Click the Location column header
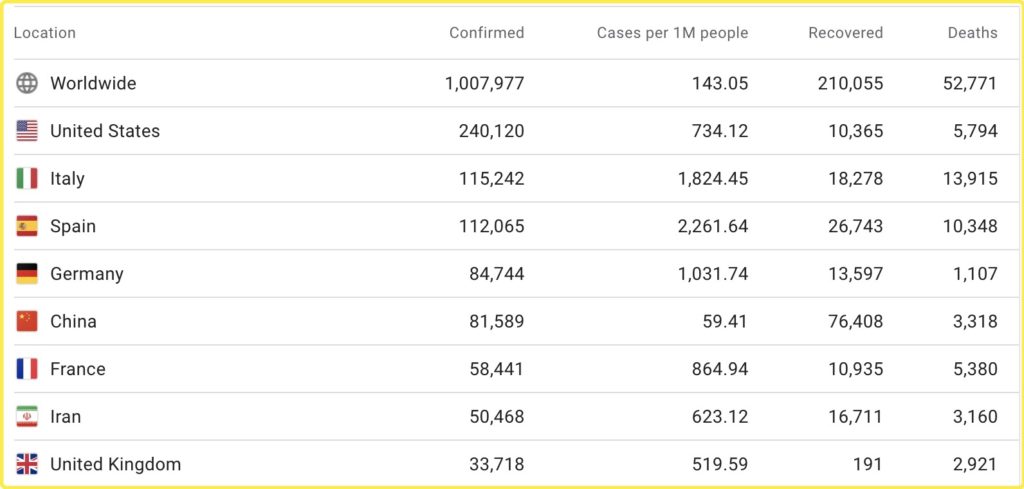This screenshot has width=1024, height=489. 45,33
